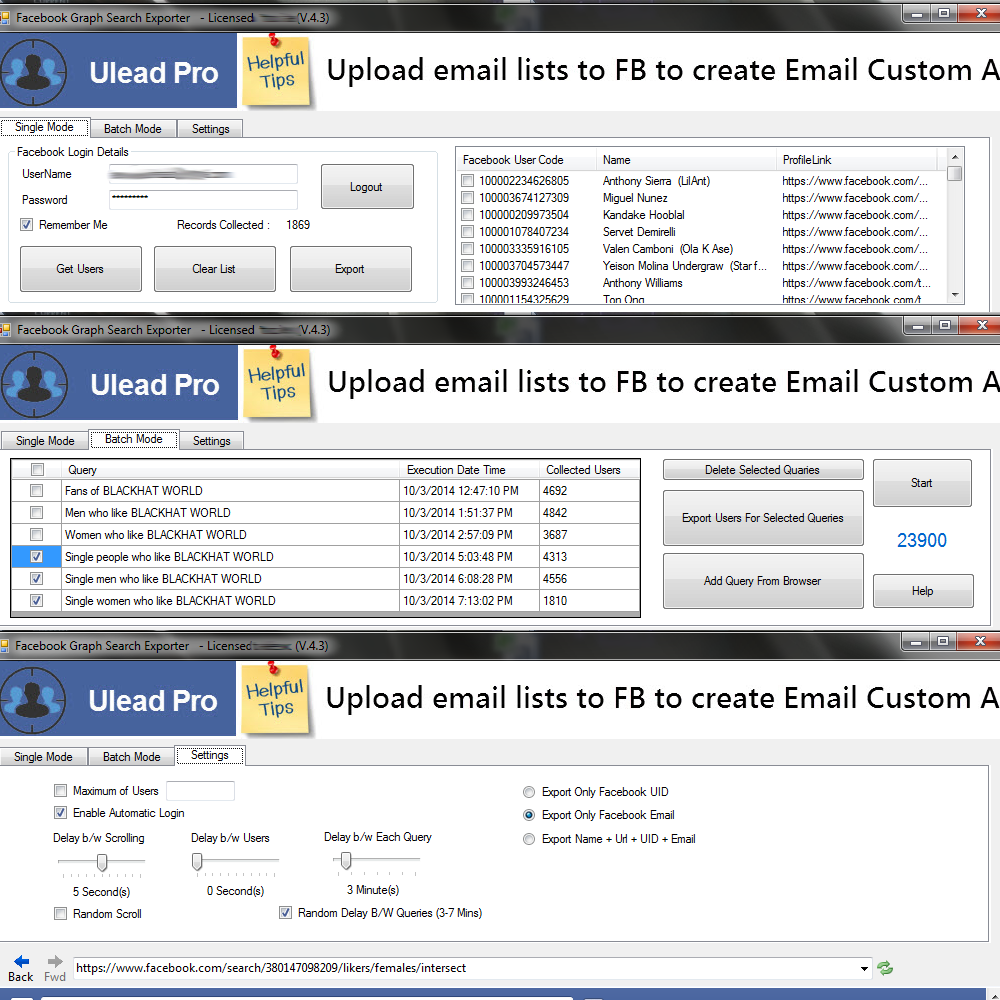Click the Collected Users column header
This screenshot has height=1000, width=1000.
(589, 470)
